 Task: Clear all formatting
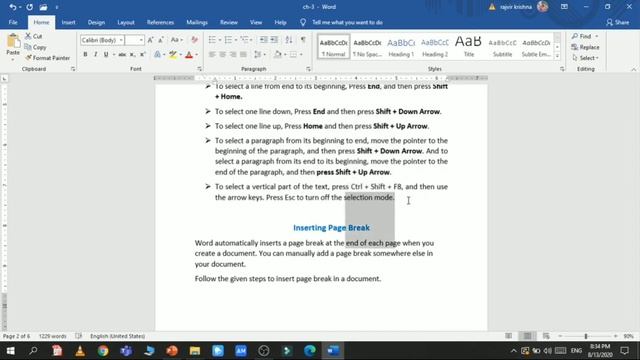pyautogui.click(x=194, y=40)
